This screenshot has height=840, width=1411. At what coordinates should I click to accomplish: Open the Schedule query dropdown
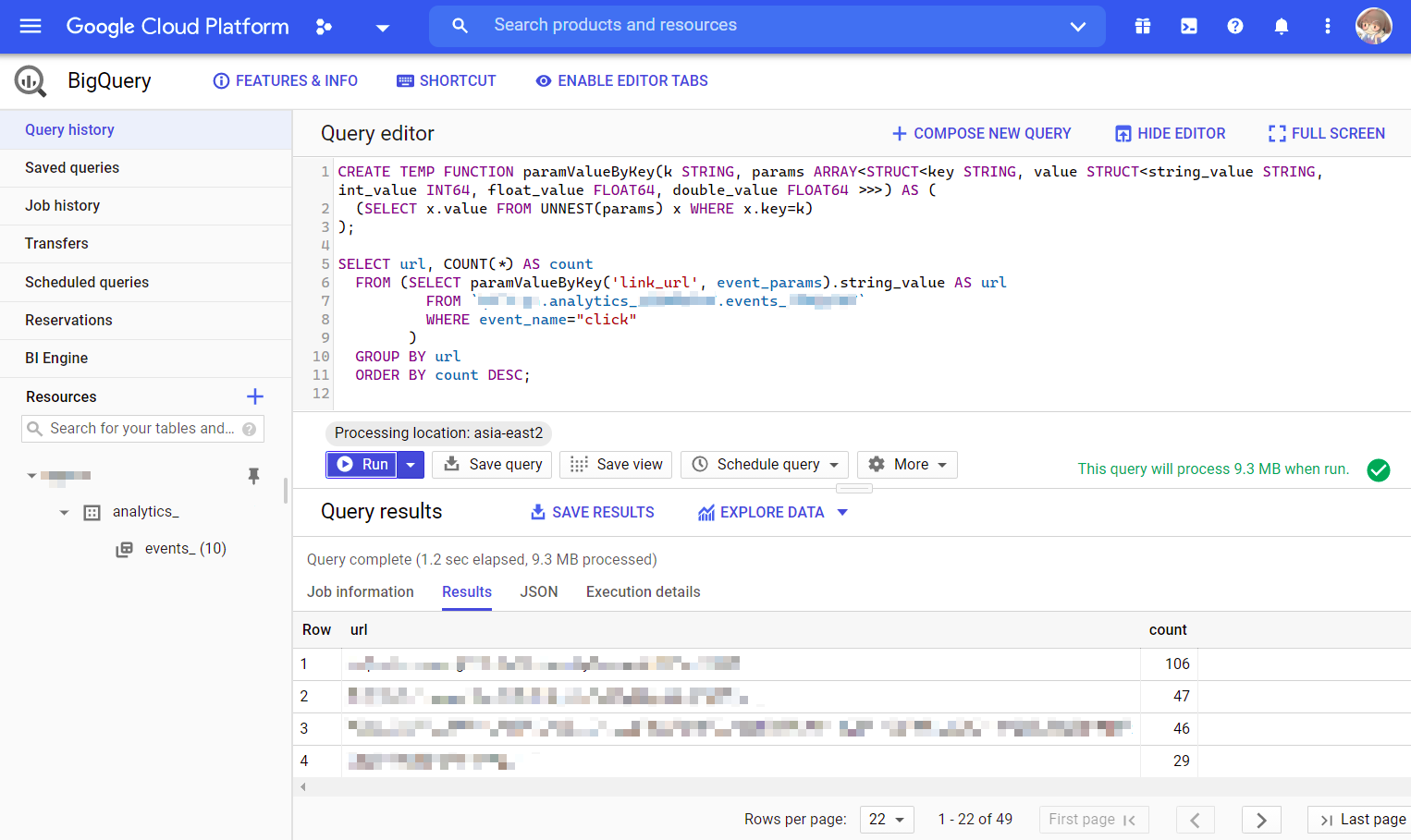[766, 465]
